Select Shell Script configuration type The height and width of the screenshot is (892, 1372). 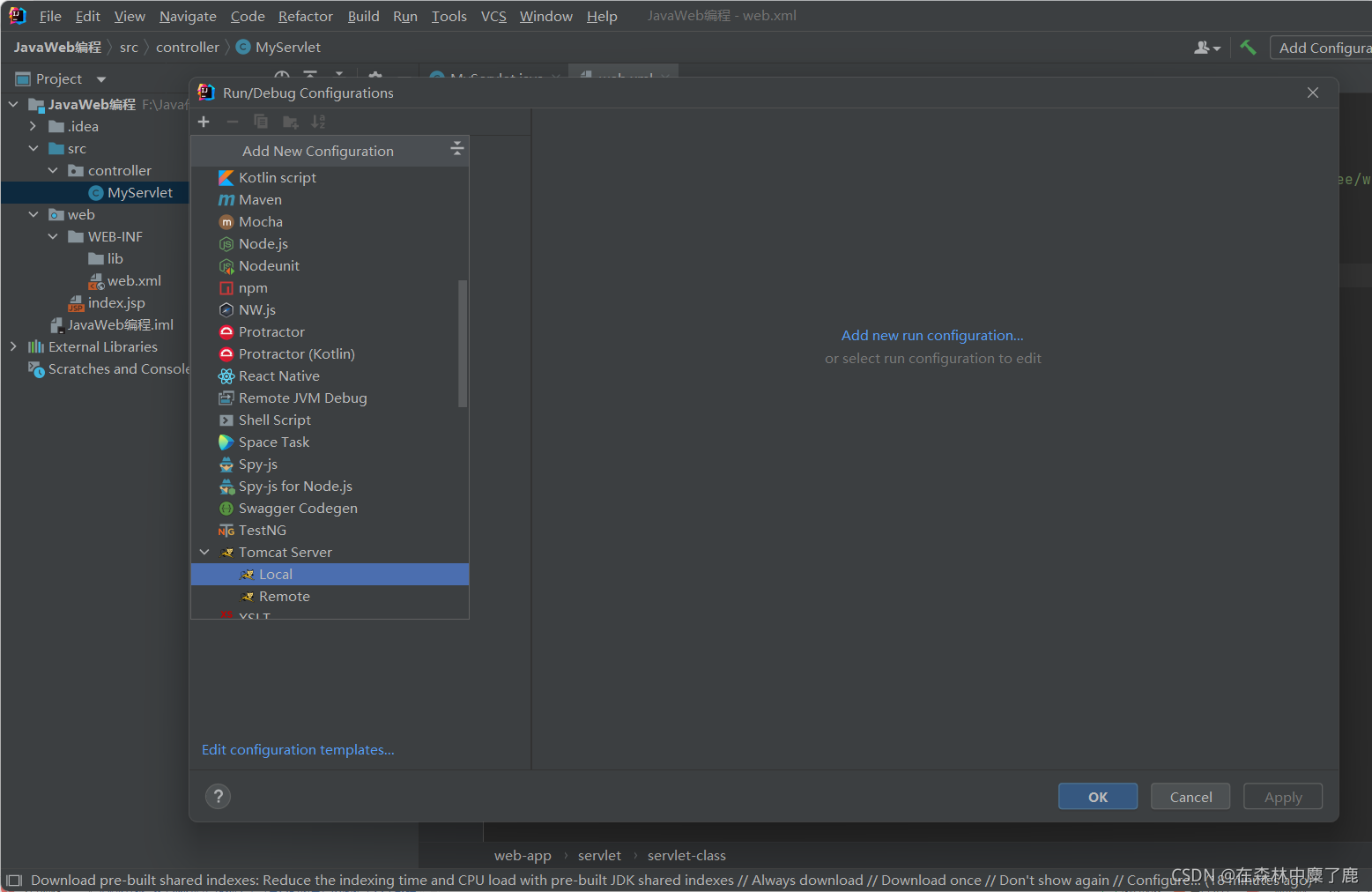point(330,420)
